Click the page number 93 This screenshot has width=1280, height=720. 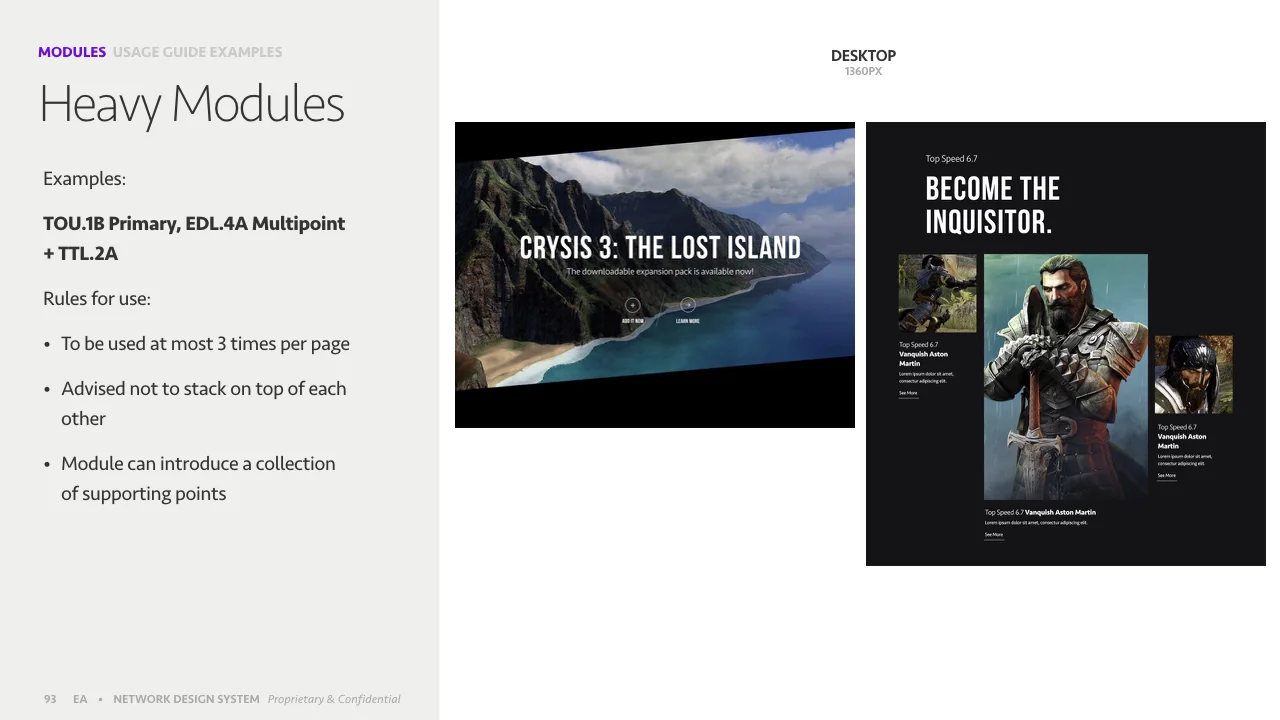click(x=50, y=699)
